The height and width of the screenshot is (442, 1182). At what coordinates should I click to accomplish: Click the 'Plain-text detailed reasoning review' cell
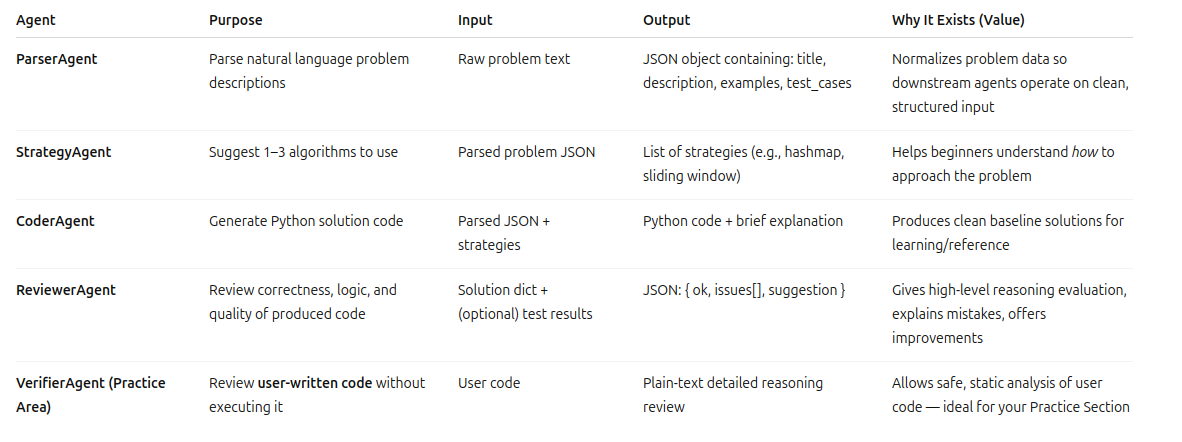click(x=732, y=394)
